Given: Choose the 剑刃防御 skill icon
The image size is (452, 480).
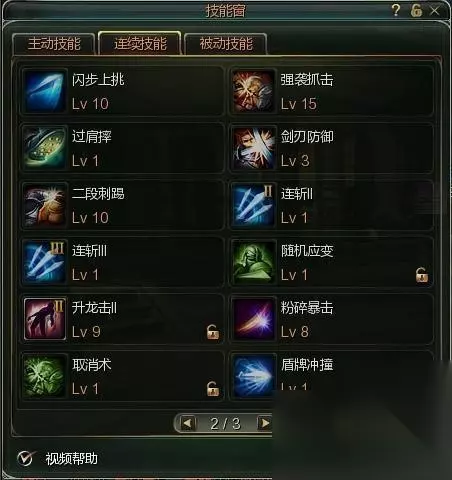Looking at the screenshot, I should [x=253, y=148].
